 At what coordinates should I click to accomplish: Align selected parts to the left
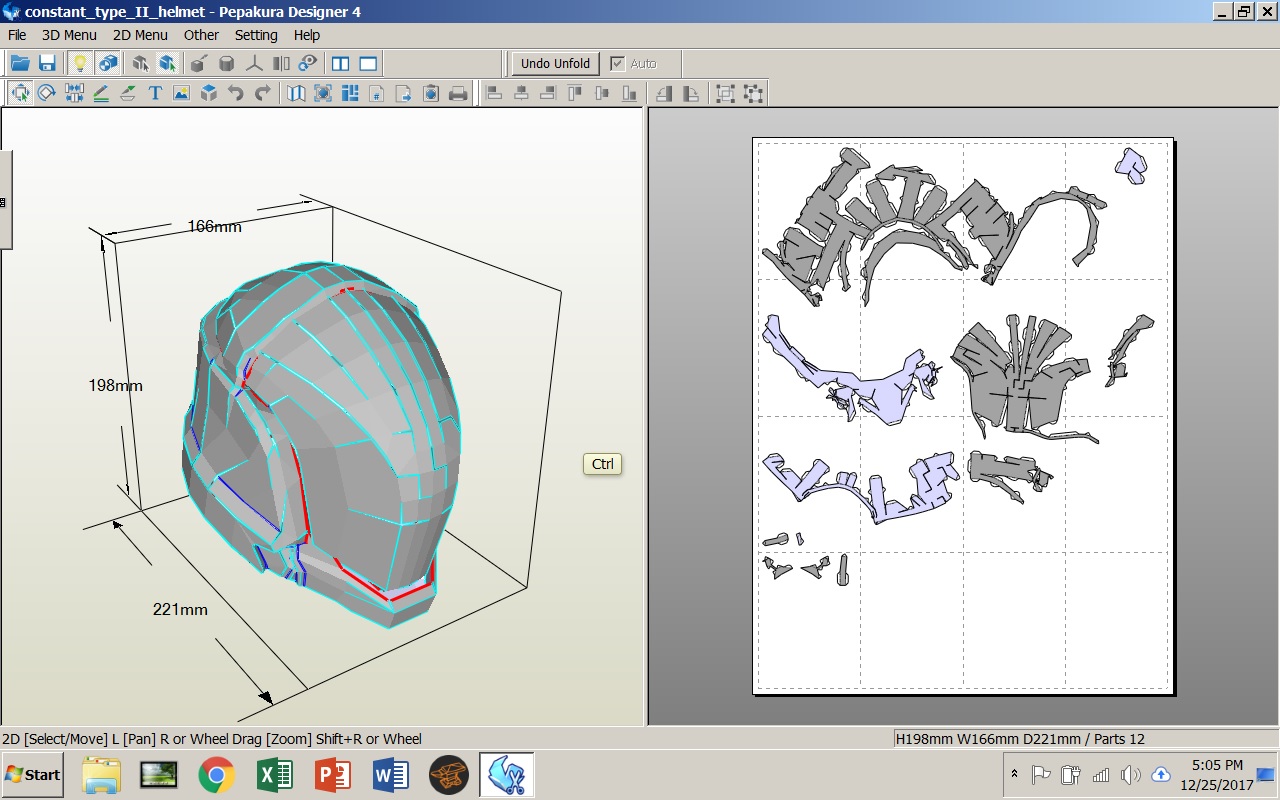493,93
